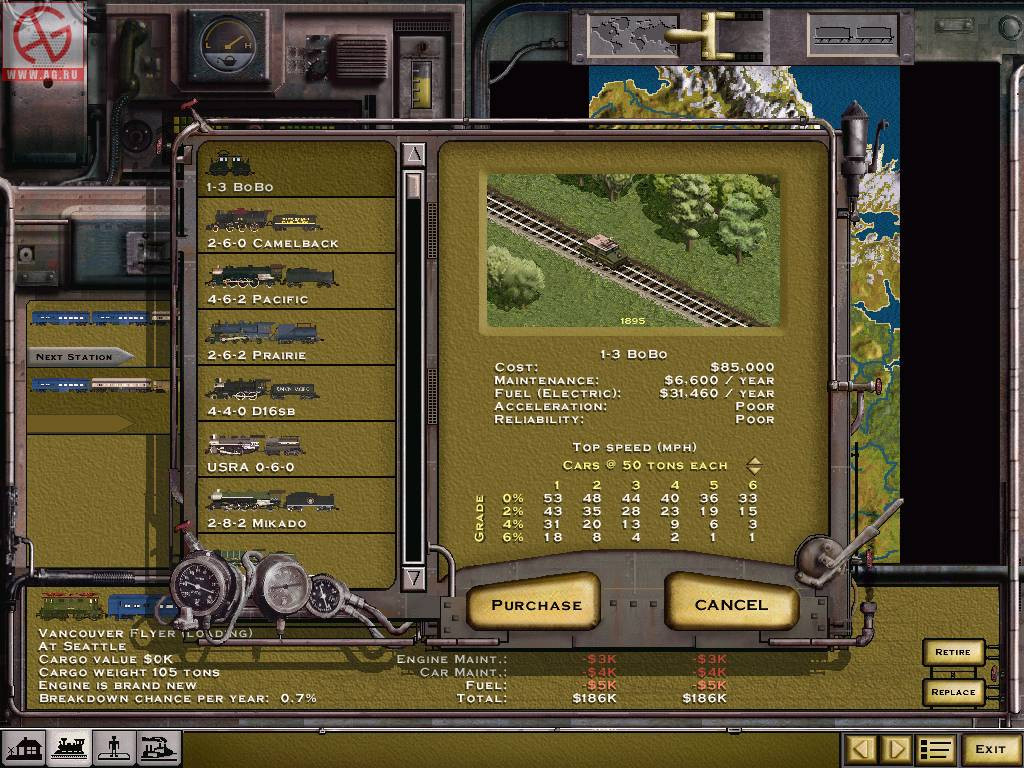Go to next train with right arrow
1024x768 pixels.
[x=897, y=749]
